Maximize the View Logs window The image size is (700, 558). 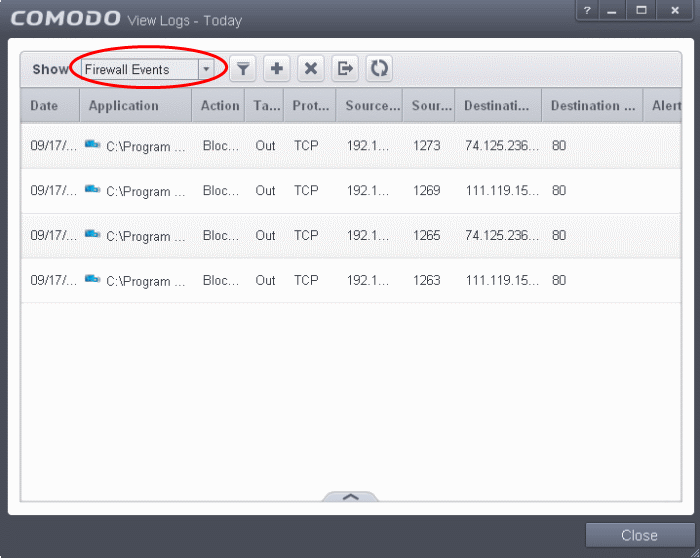(642, 10)
